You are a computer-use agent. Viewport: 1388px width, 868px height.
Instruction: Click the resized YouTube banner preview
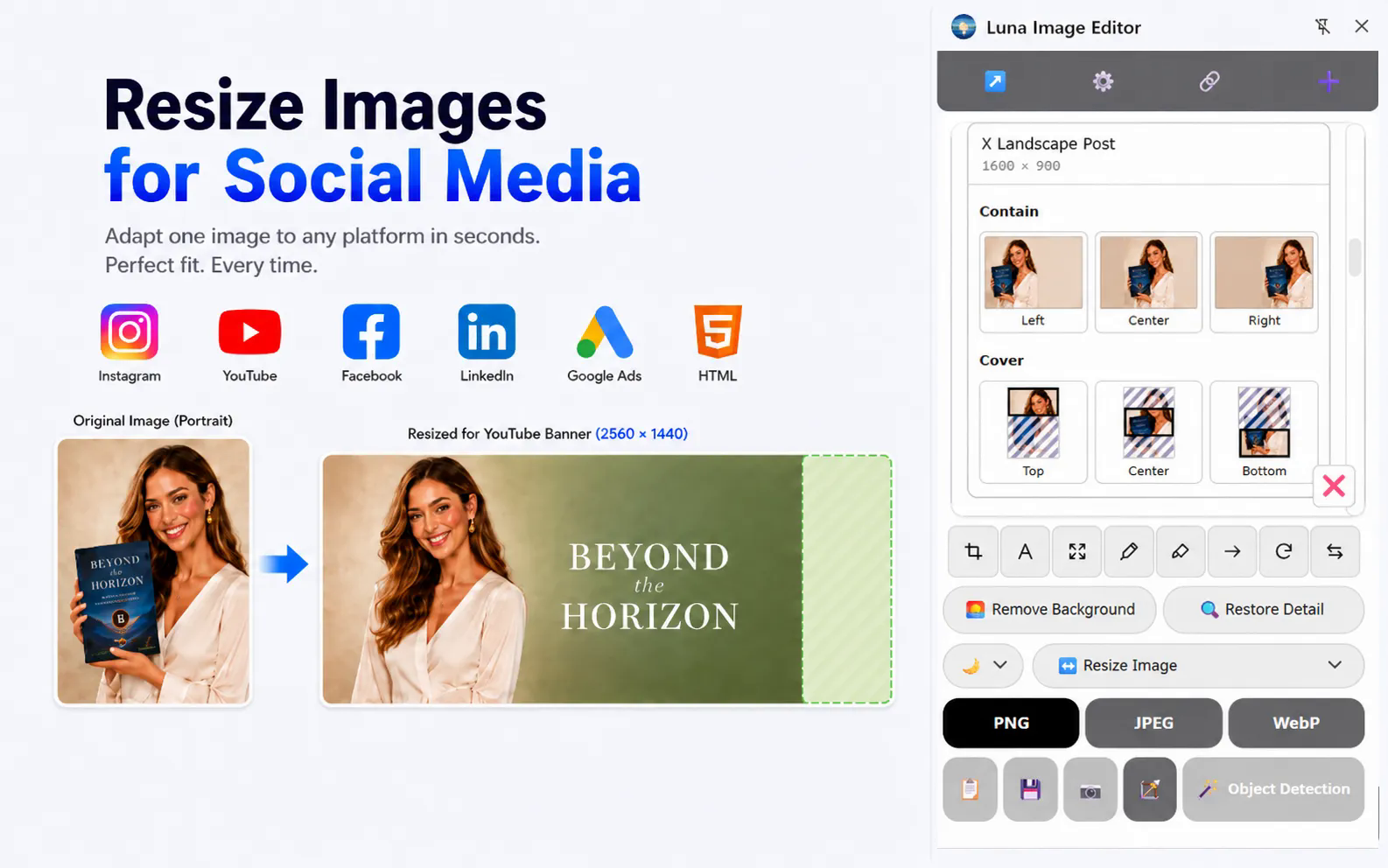(x=607, y=579)
